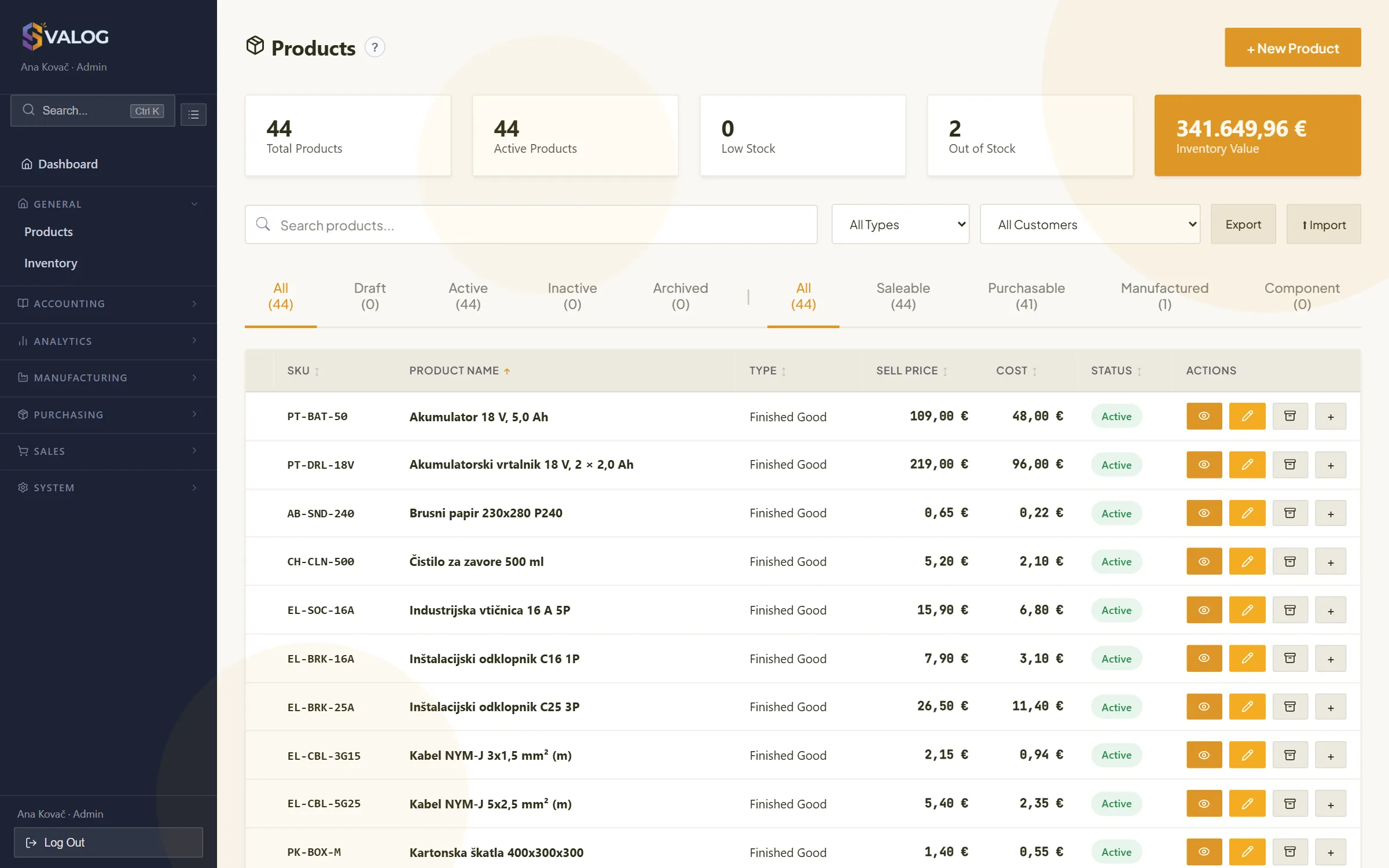
Task: Click plus icon for Akumulatorski vrtalnik
Action: pos(1331,465)
